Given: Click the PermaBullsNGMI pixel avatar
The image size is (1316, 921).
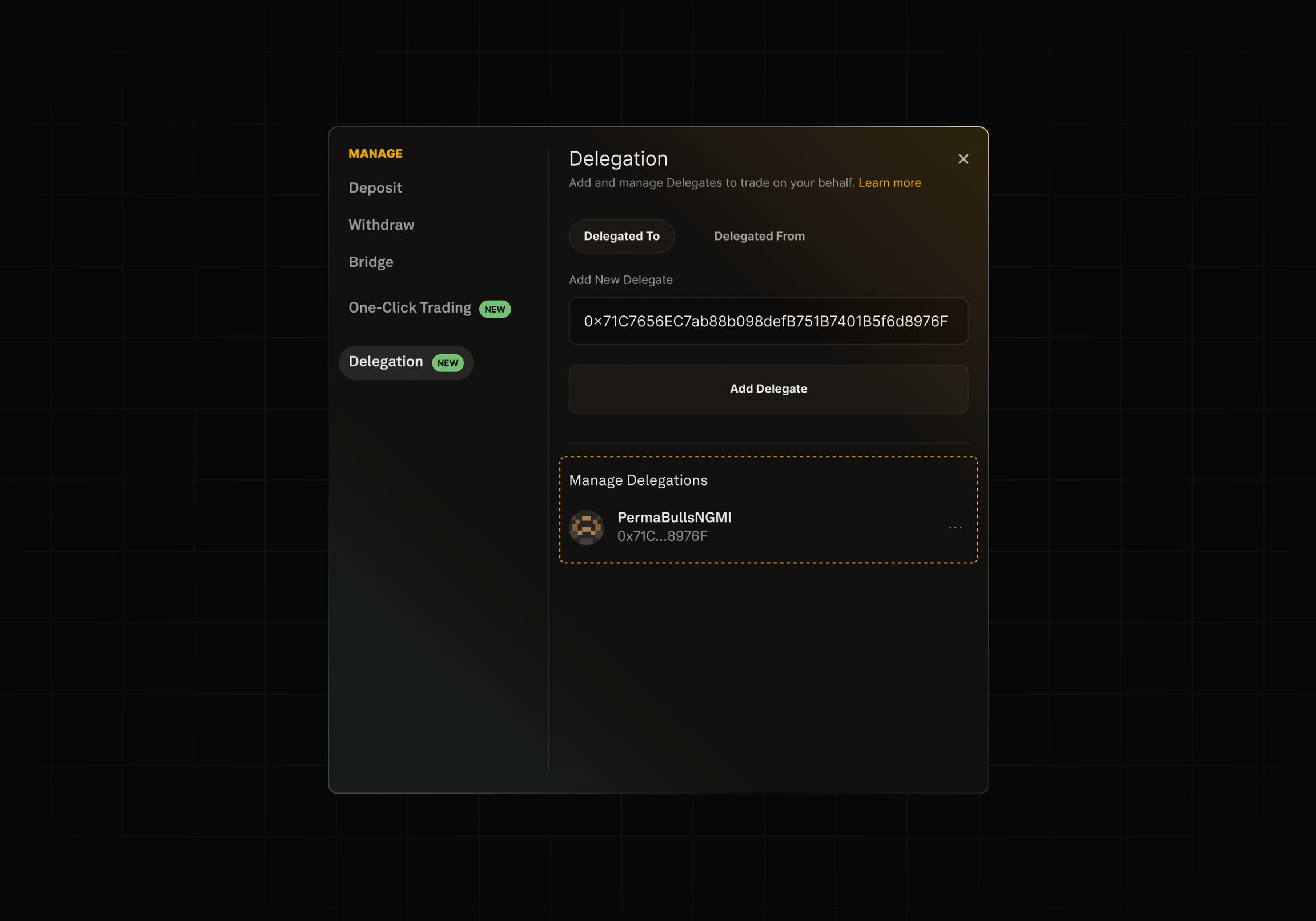Looking at the screenshot, I should click(586, 527).
